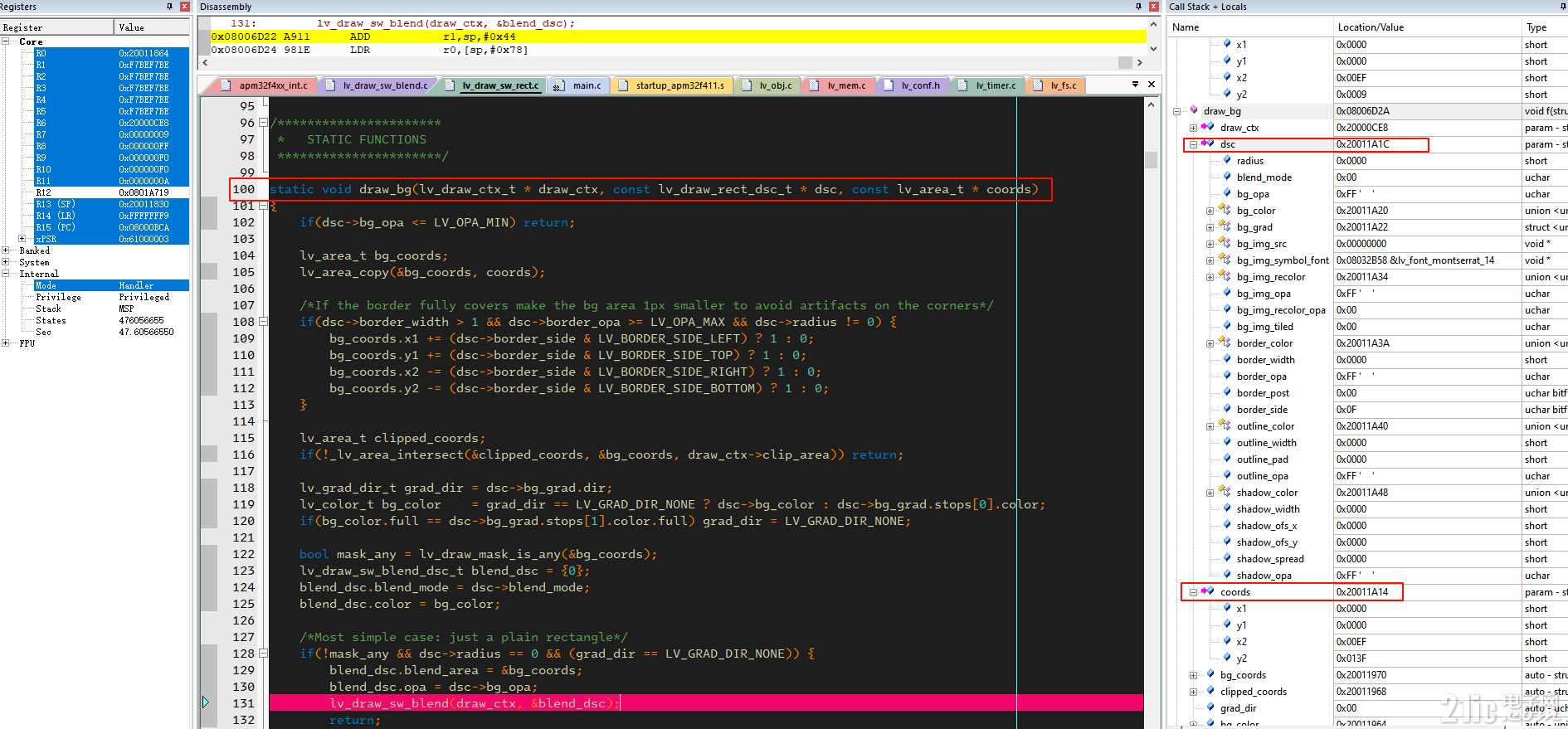Click the current-line arrow marker beside line 131
The width and height of the screenshot is (1568, 729).
coord(206,702)
